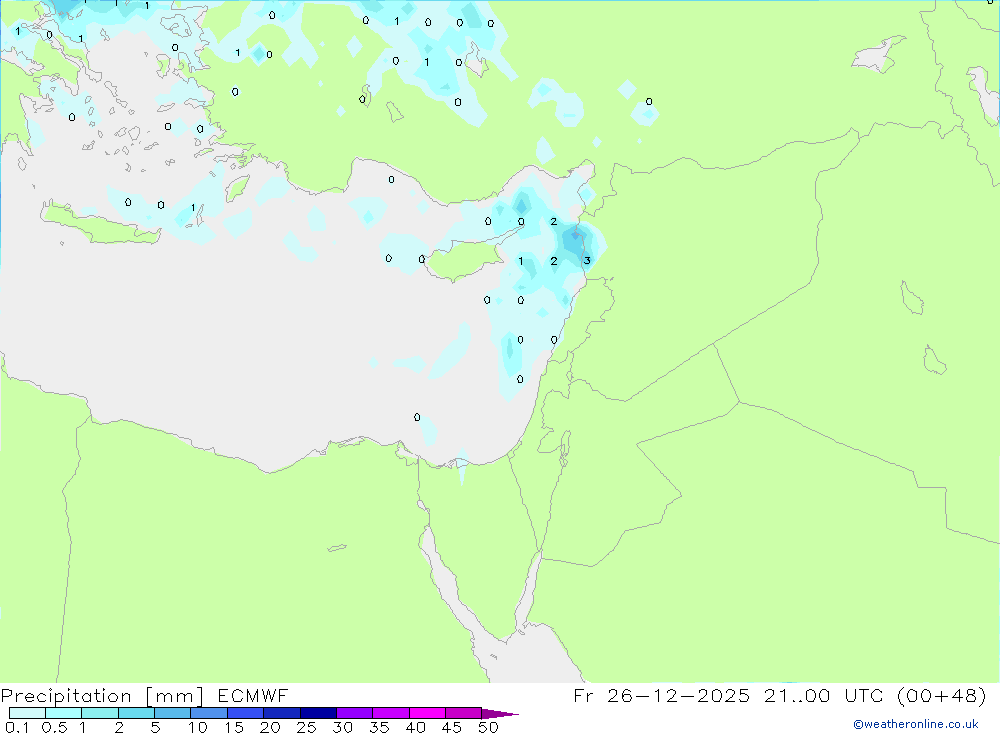Screen dimensions: 1000x733
Task: Select the 15–20 mm legend color swatch
Action: (246, 713)
